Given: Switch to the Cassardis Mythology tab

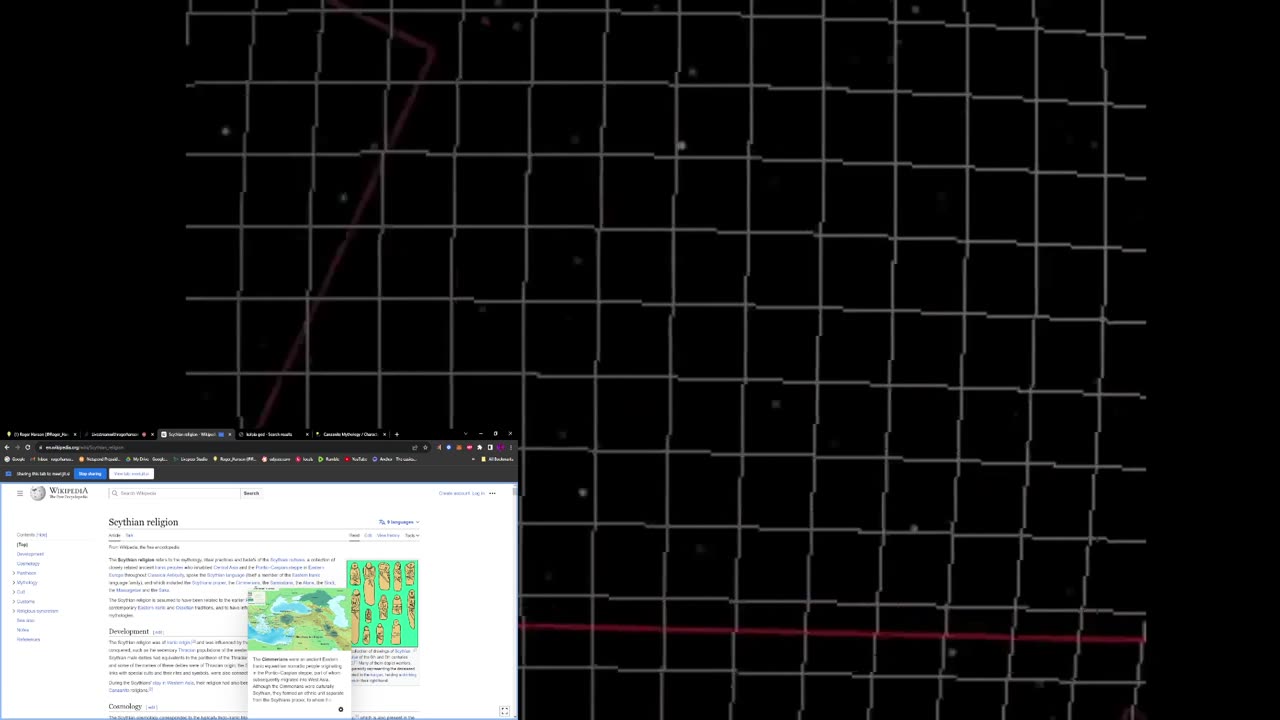Looking at the screenshot, I should 349,434.
